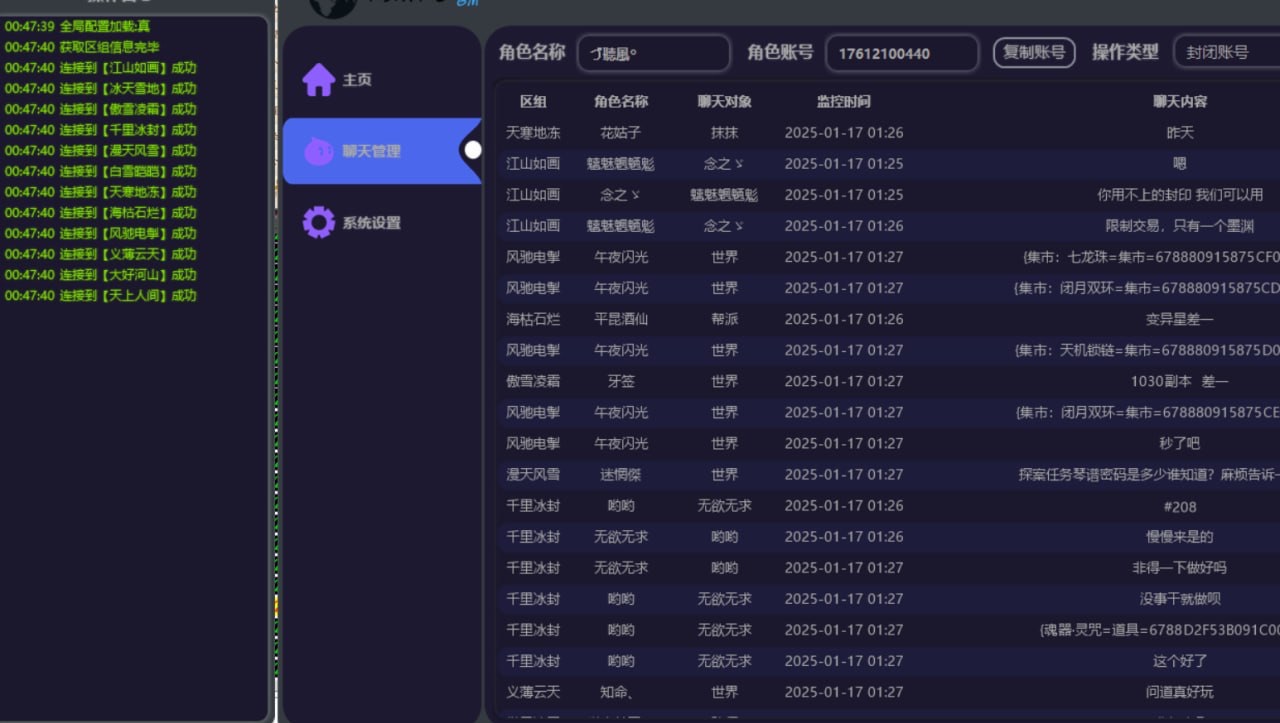This screenshot has width=1280, height=723.
Task: Select the message 1030副本 差一
Action: (1180, 381)
